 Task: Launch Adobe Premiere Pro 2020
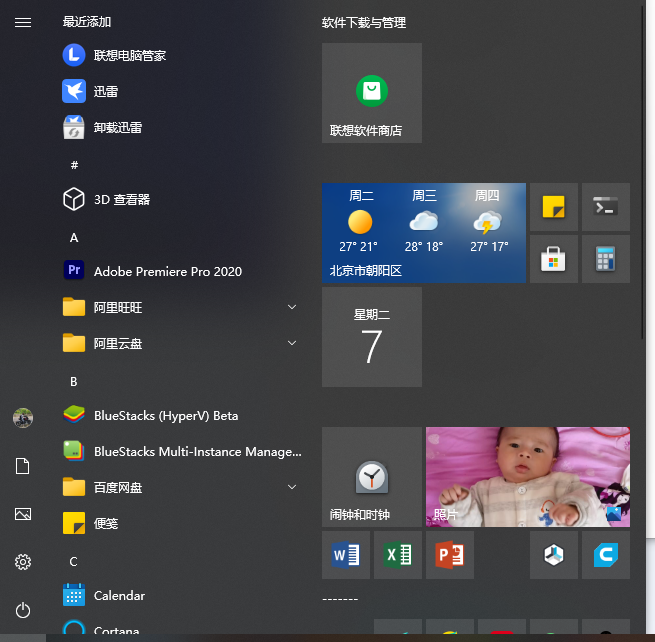pyautogui.click(x=182, y=271)
